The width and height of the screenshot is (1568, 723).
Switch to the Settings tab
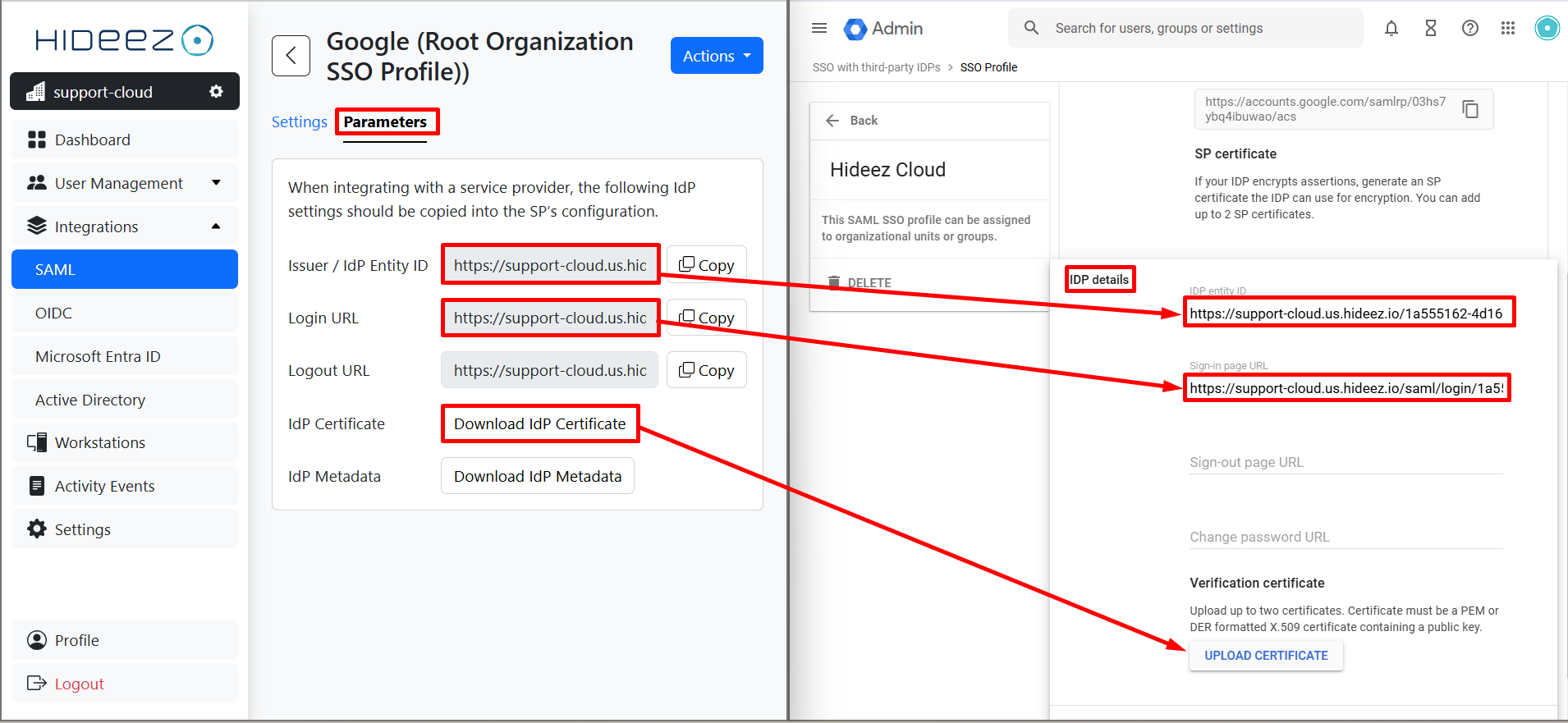(x=299, y=122)
